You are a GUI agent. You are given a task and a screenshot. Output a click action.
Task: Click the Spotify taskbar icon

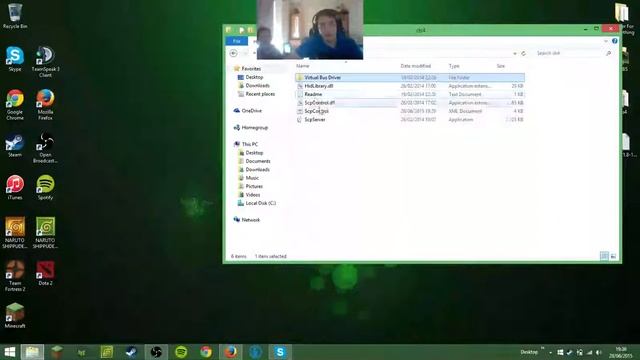[x=181, y=352]
